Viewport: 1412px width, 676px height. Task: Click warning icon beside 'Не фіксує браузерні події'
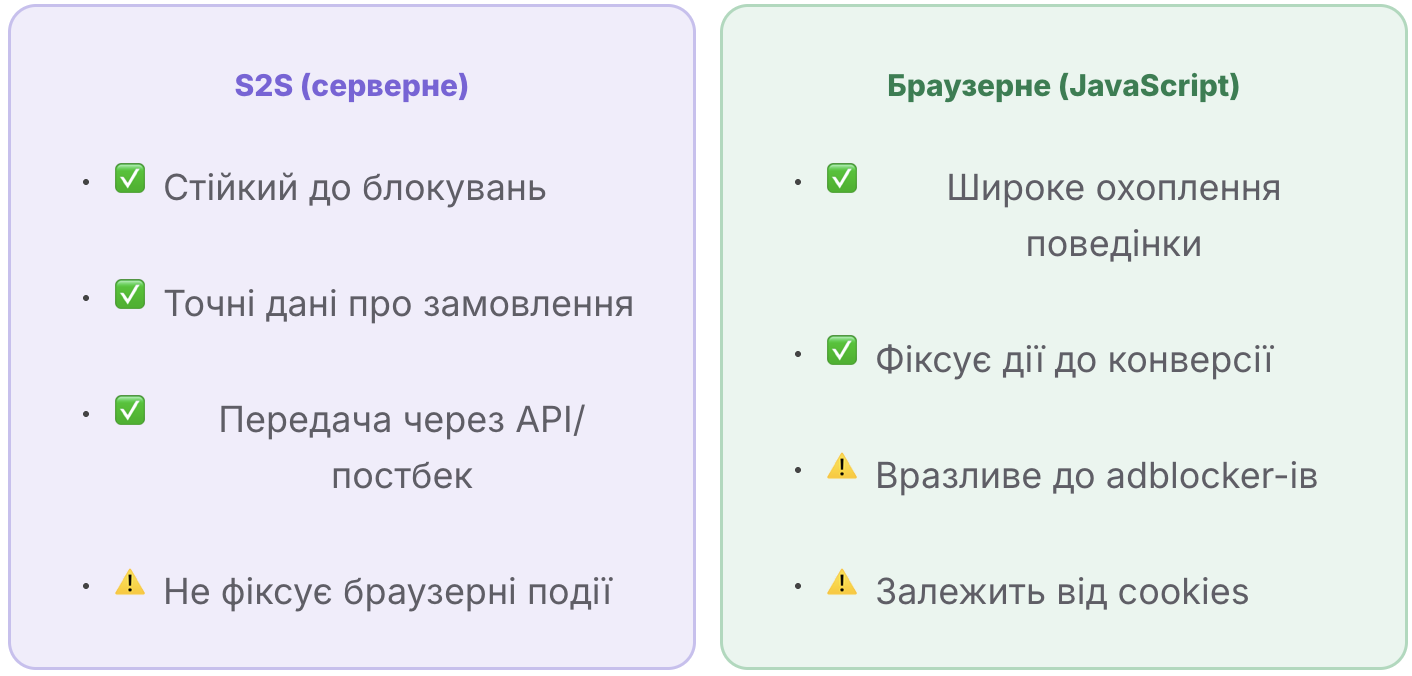pyautogui.click(x=130, y=582)
